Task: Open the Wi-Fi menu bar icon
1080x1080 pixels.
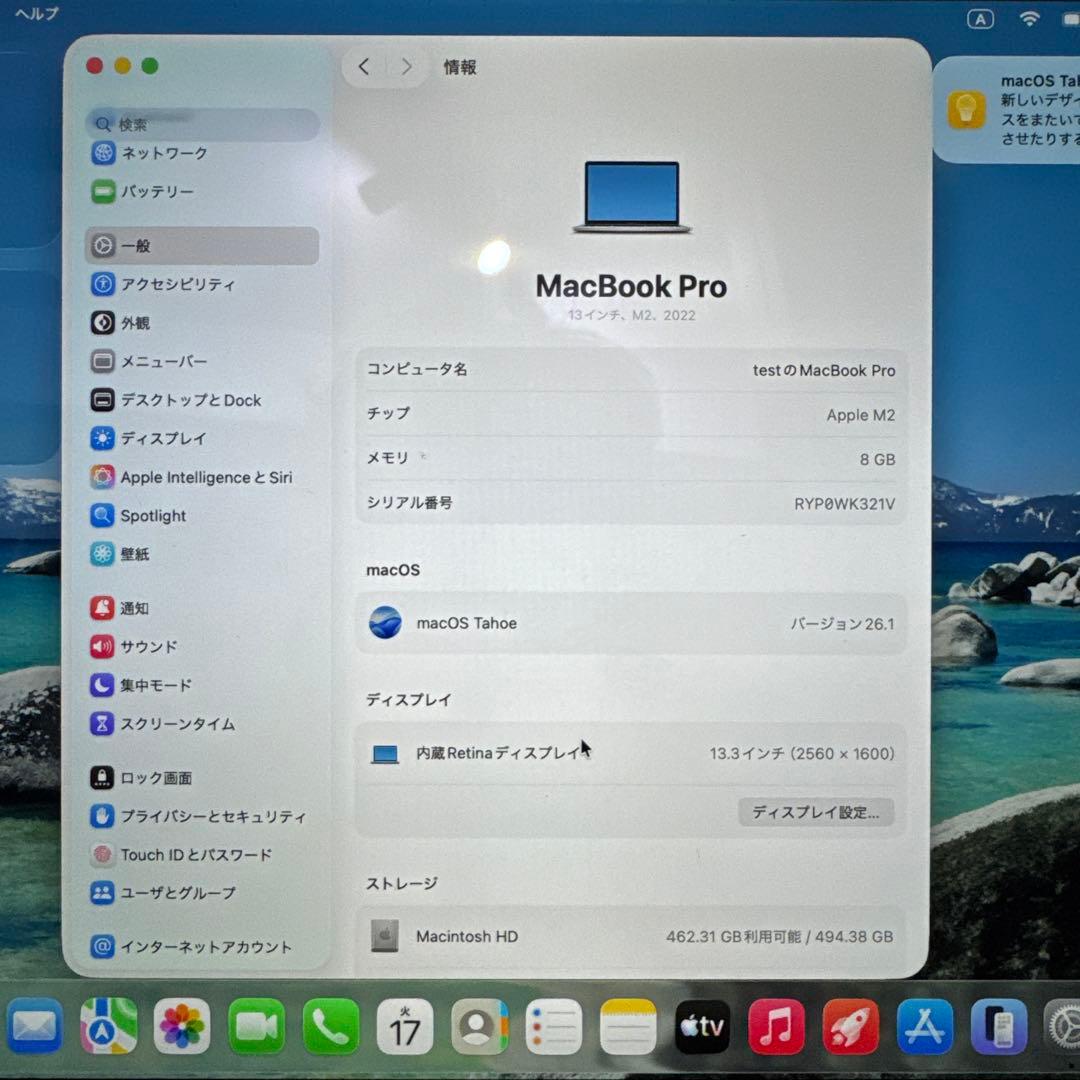Action: pos(1029,19)
